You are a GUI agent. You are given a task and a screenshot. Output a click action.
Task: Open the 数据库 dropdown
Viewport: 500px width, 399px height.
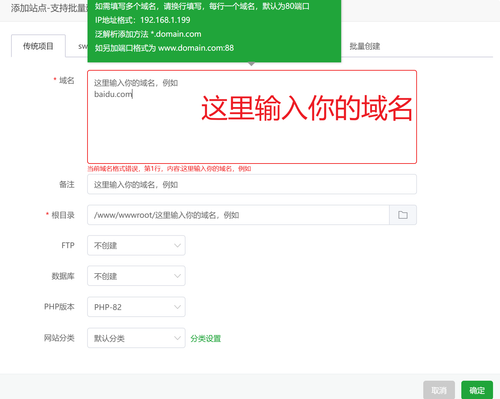coord(136,276)
